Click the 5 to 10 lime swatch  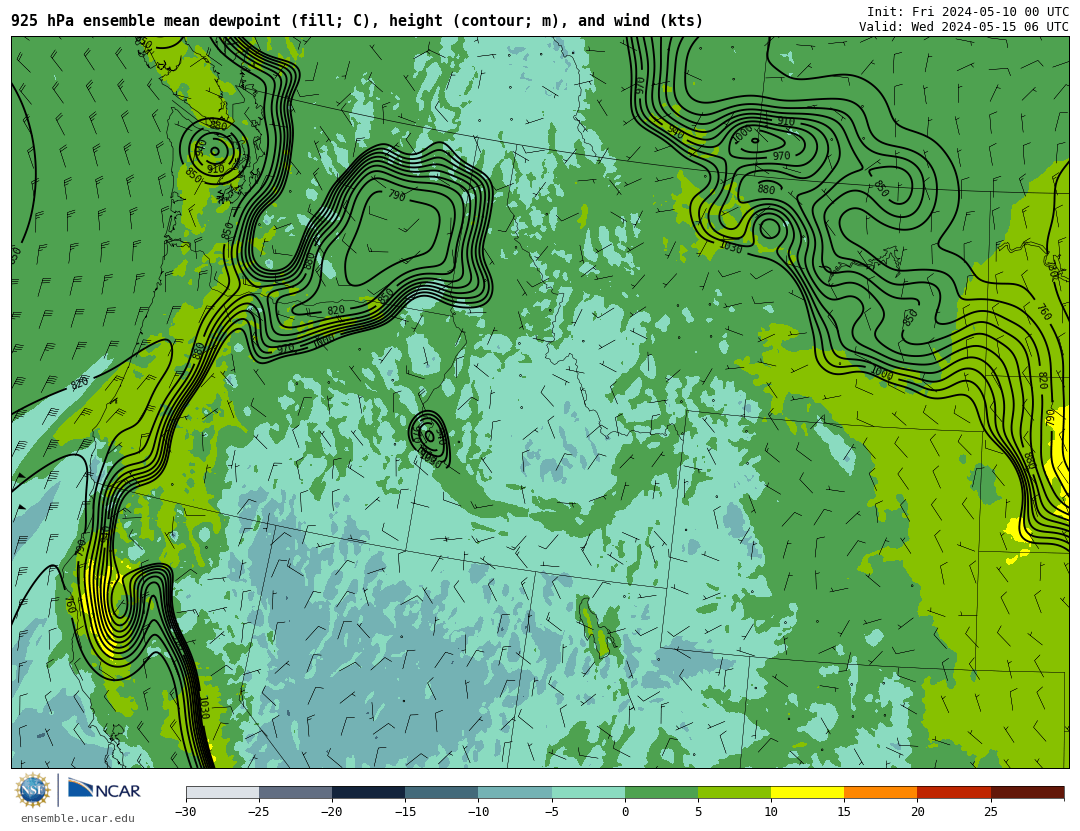pyautogui.click(x=734, y=792)
